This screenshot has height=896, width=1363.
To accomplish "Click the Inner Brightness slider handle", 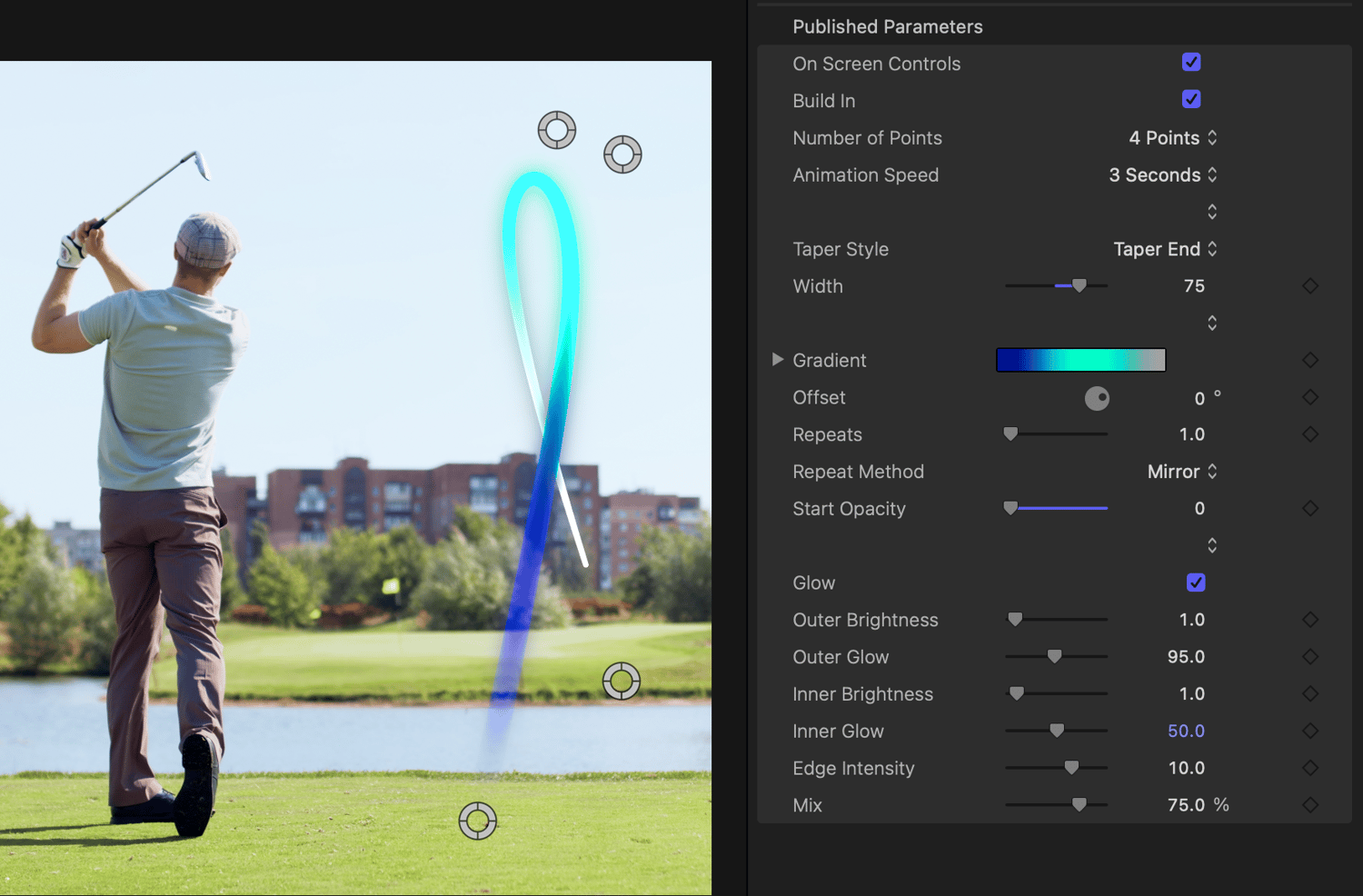I will (x=1017, y=694).
